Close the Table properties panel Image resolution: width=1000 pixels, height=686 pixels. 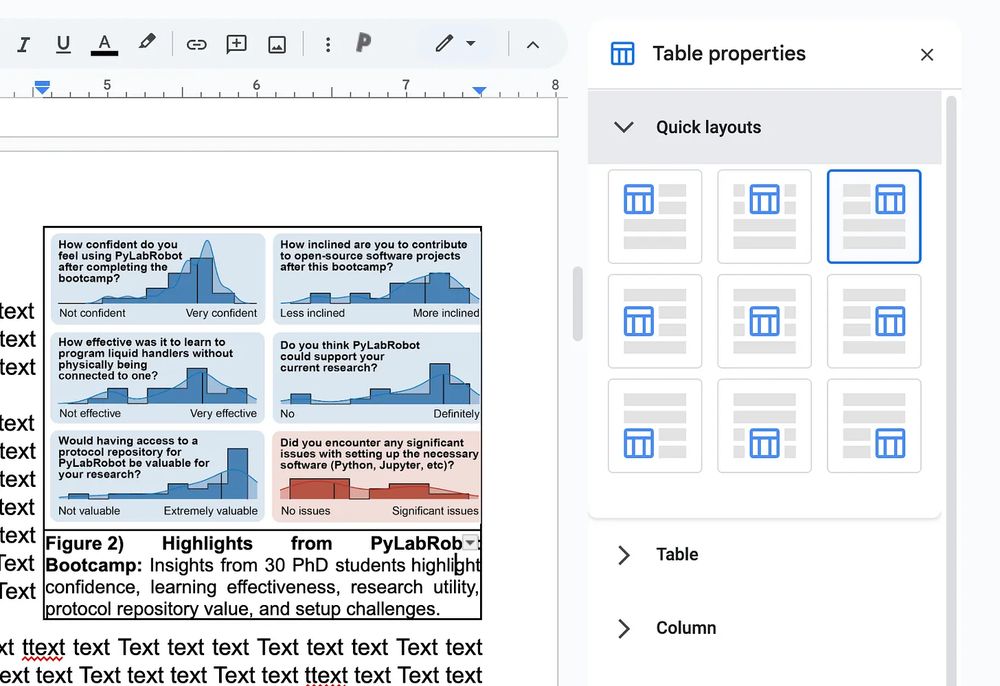coord(927,55)
